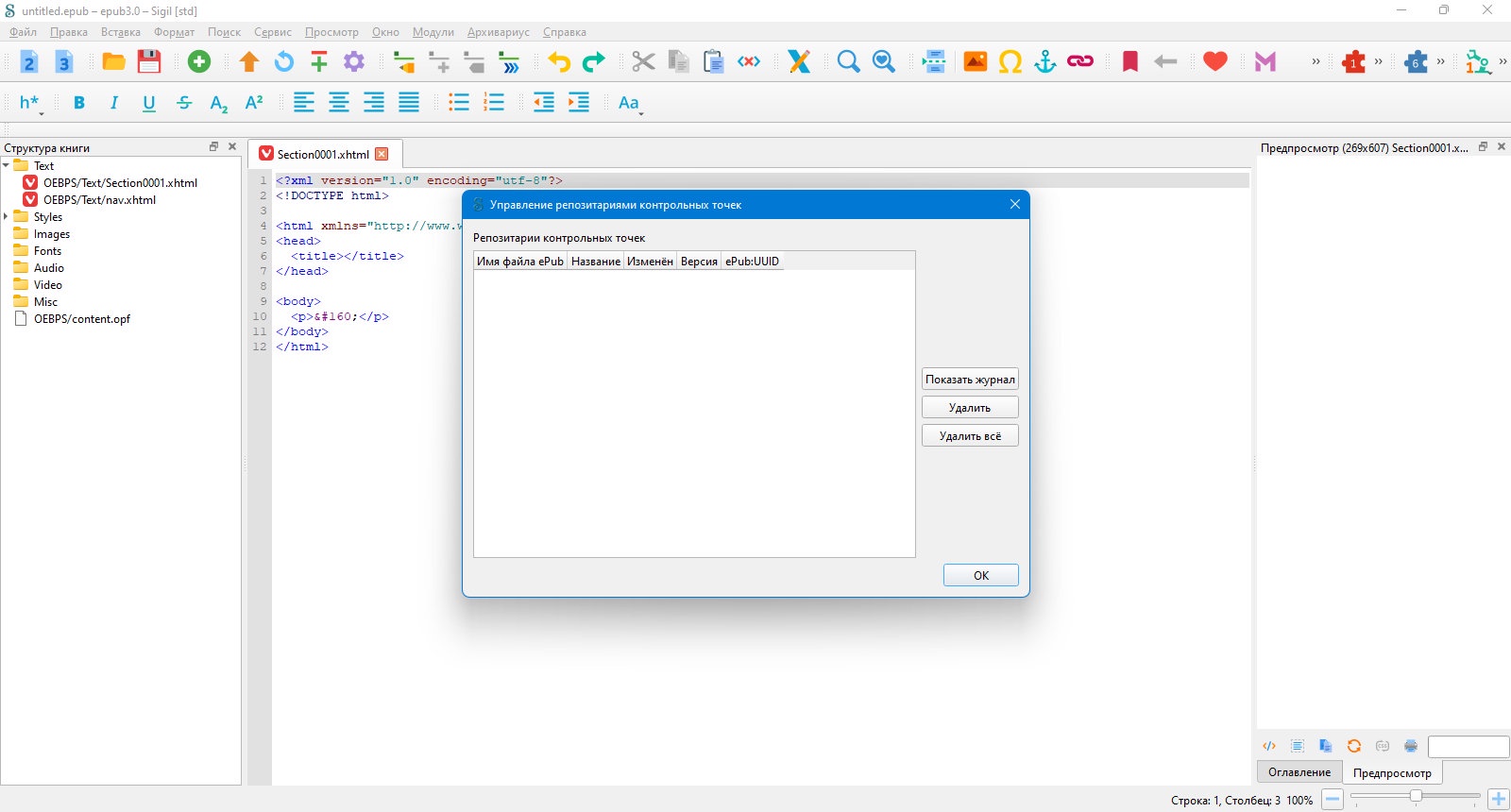
Task: Click the Insert special character omega icon
Action: coord(1010,62)
